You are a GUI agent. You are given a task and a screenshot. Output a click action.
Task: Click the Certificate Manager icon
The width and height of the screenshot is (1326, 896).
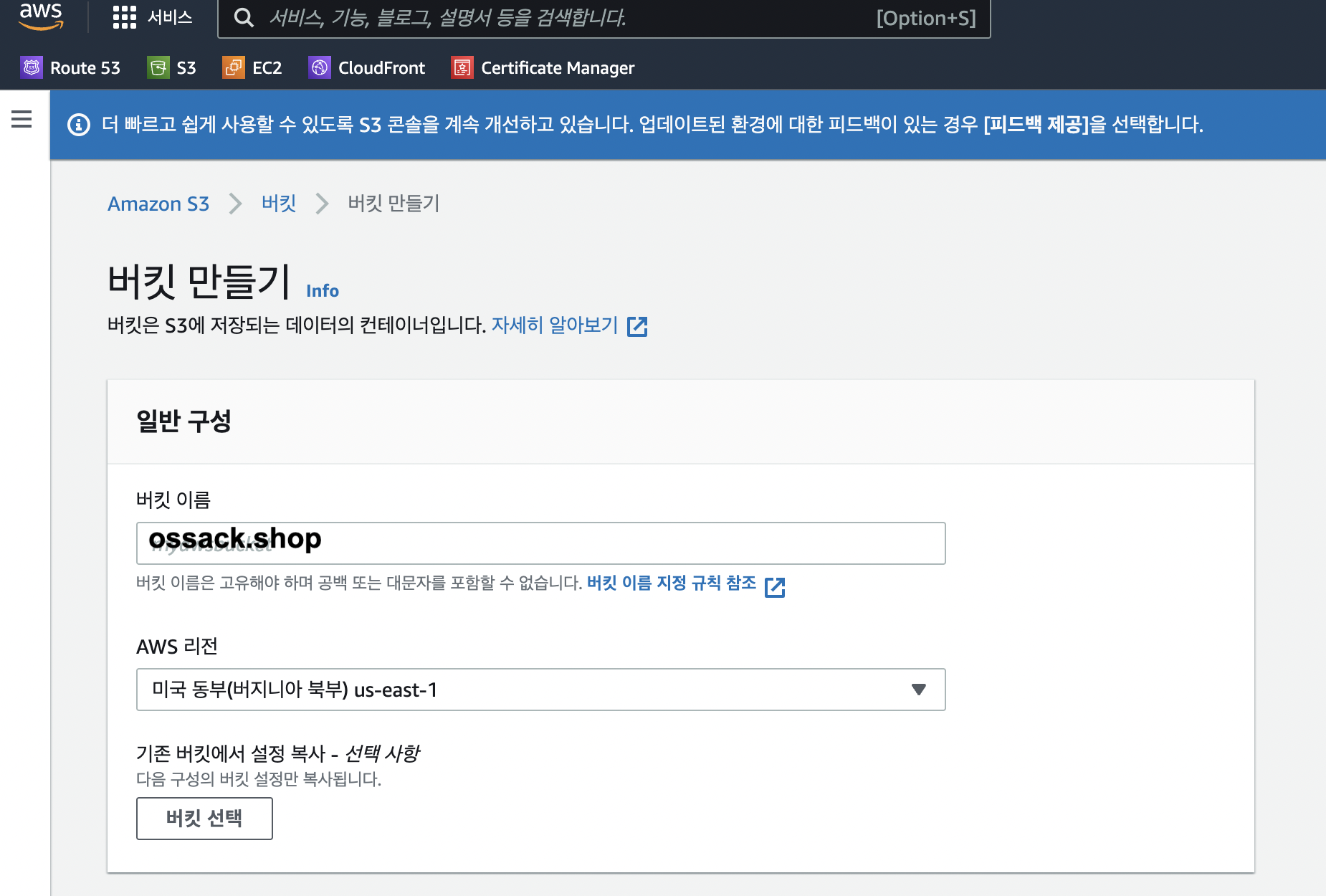(462, 67)
